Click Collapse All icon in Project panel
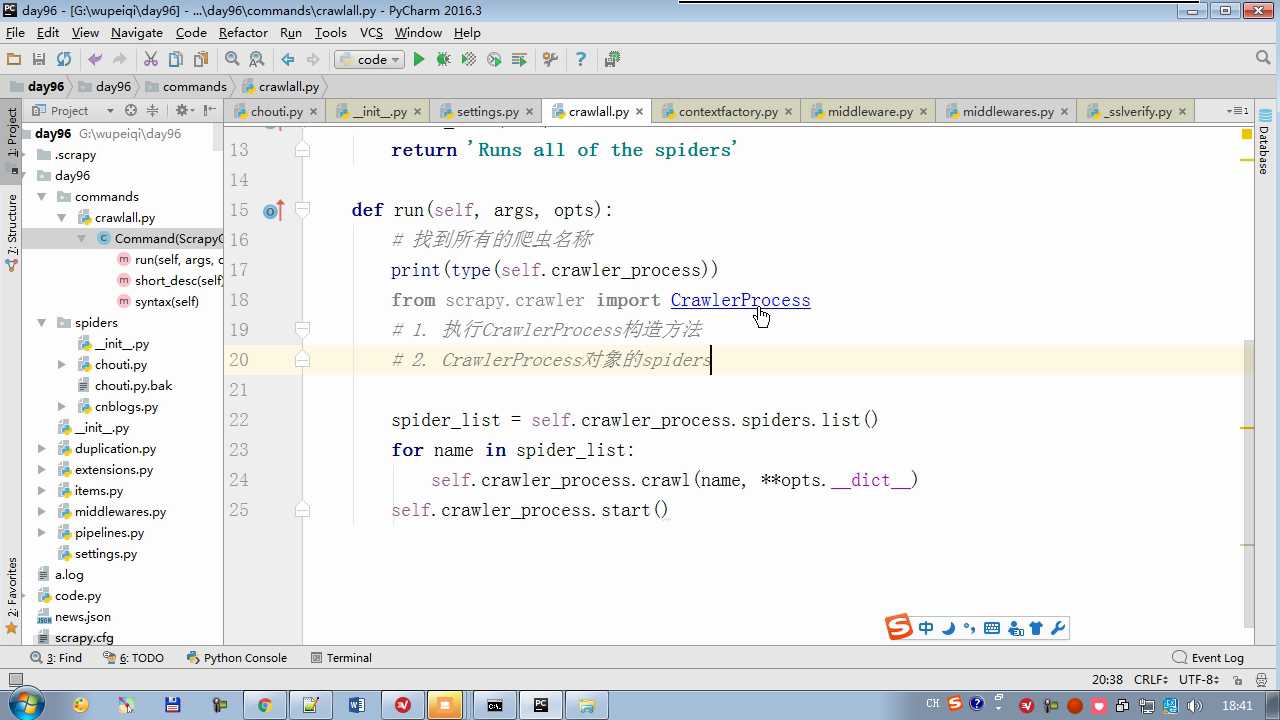This screenshot has width=1280, height=720. 153,110
